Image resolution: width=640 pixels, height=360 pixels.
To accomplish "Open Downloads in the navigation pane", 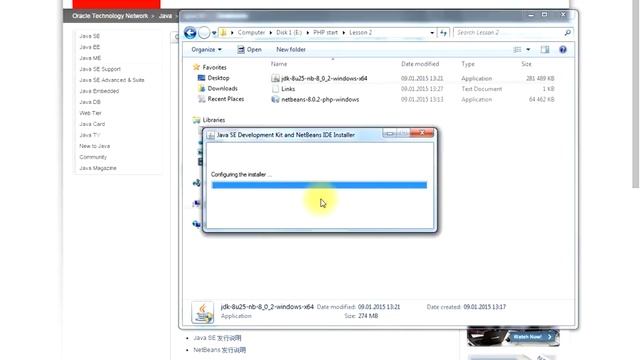I will 222,89.
